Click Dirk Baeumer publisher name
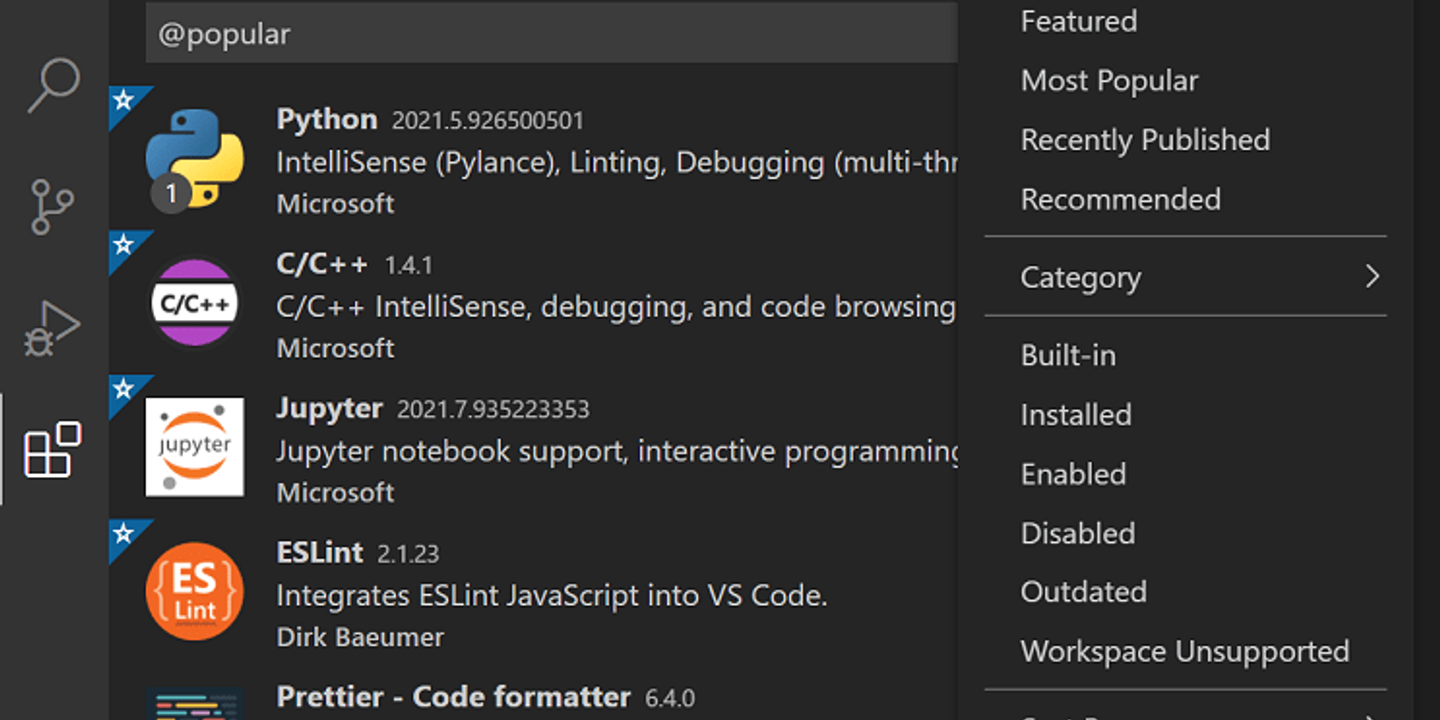Image resolution: width=1440 pixels, height=720 pixels. (360, 637)
